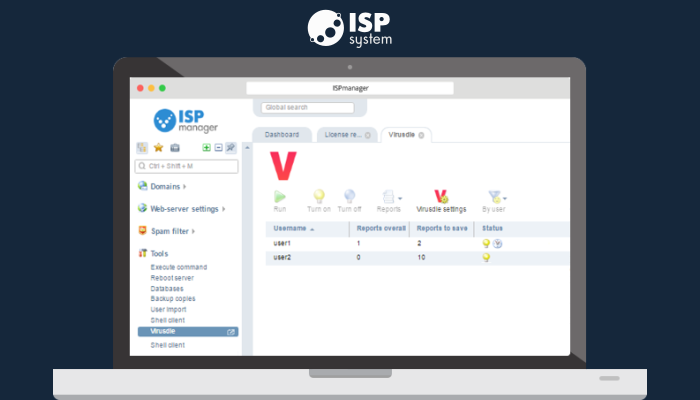700x400 pixels.
Task: Show favorites via the star icon
Action: point(158,148)
